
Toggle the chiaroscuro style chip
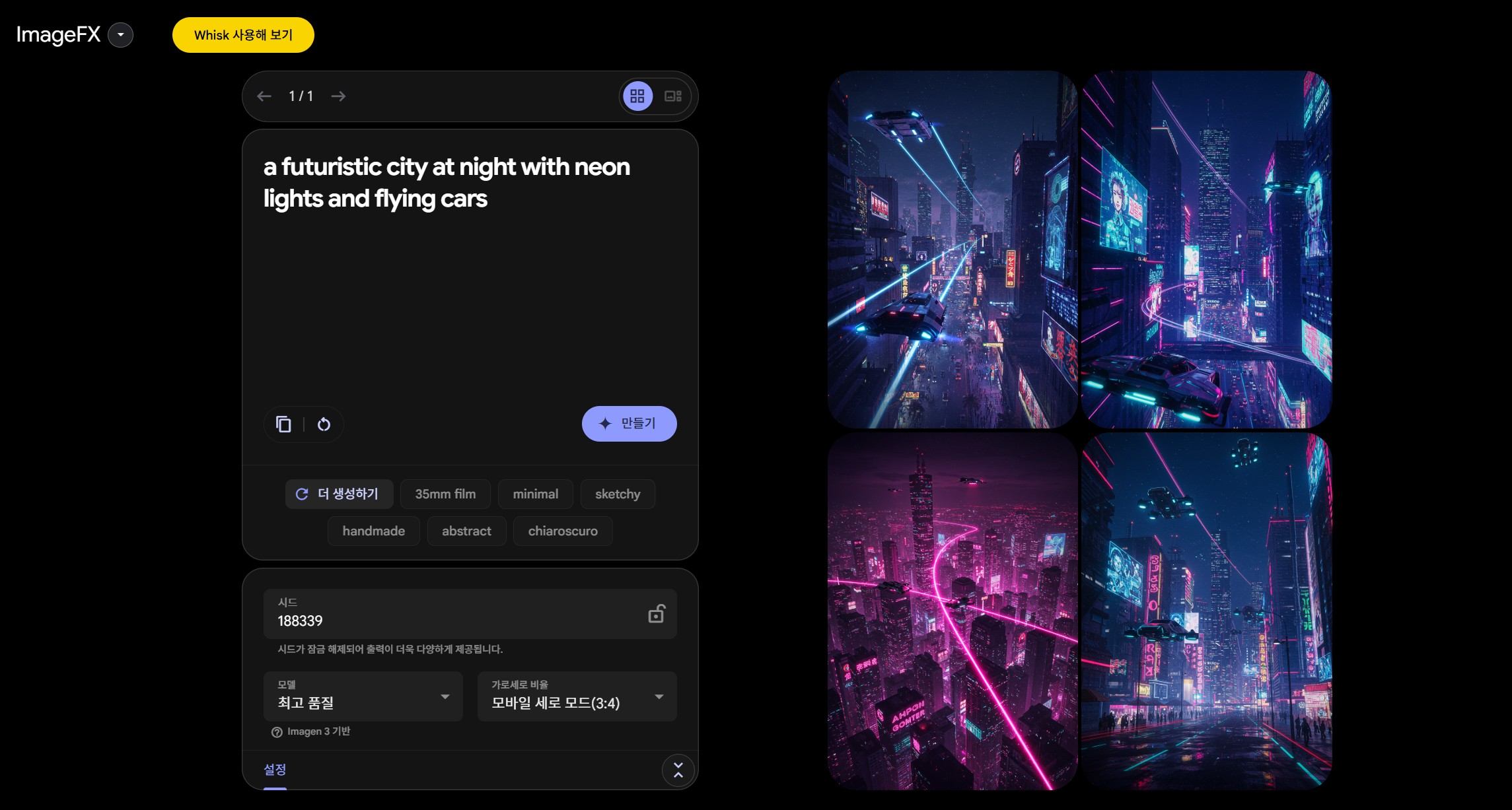pos(562,531)
